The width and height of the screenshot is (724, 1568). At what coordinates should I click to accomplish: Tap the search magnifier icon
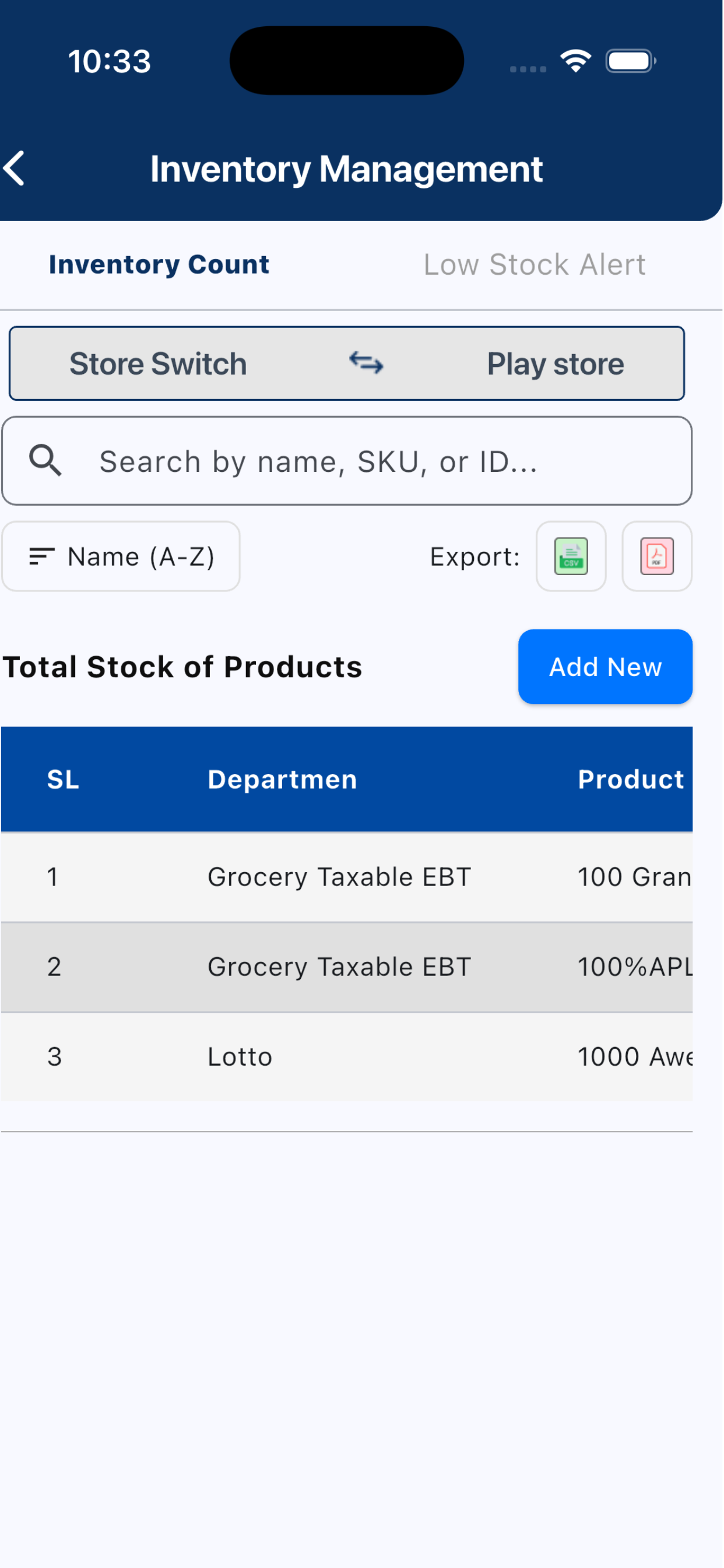[45, 461]
